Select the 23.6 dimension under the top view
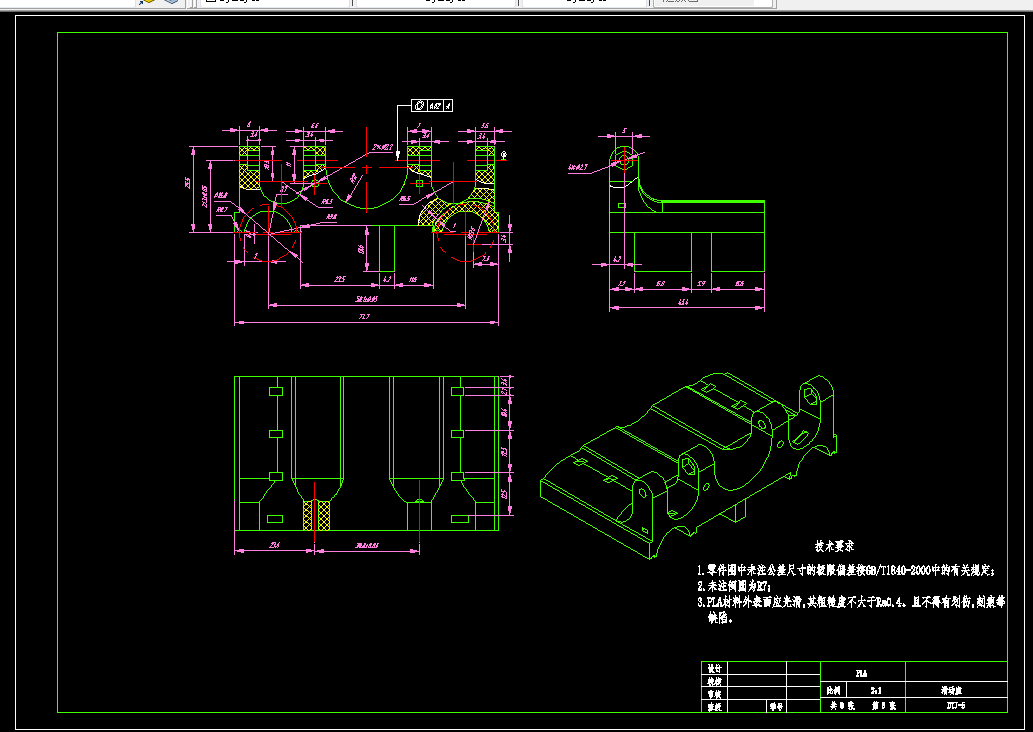The image size is (1033, 732). [275, 545]
